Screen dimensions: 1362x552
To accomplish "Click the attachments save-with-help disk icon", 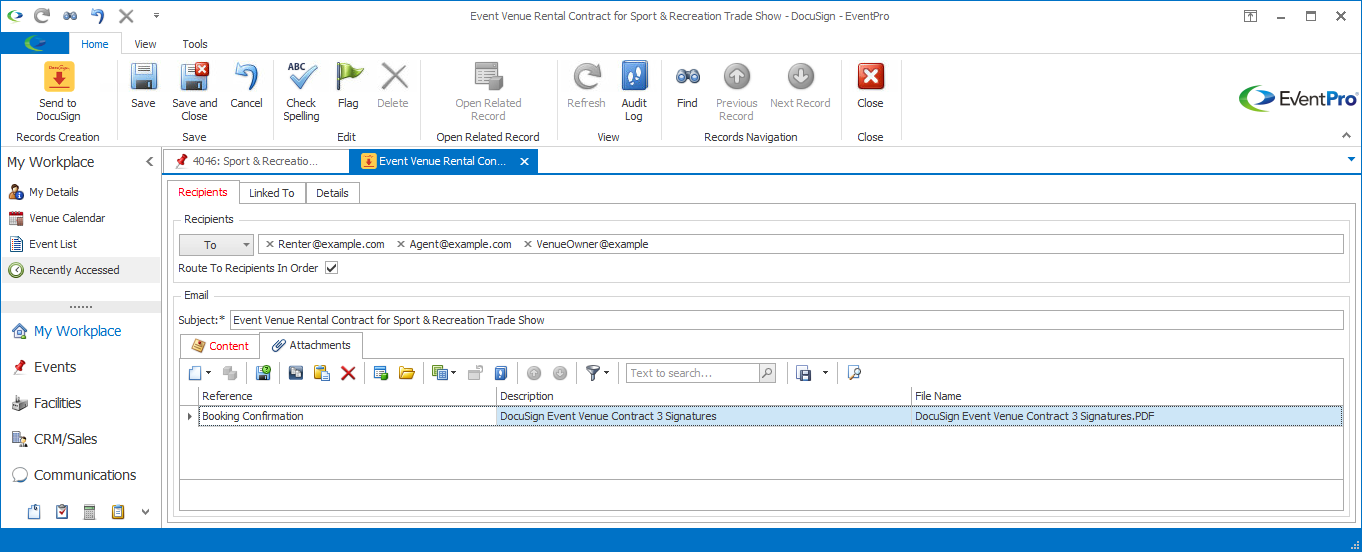I will pos(263,373).
